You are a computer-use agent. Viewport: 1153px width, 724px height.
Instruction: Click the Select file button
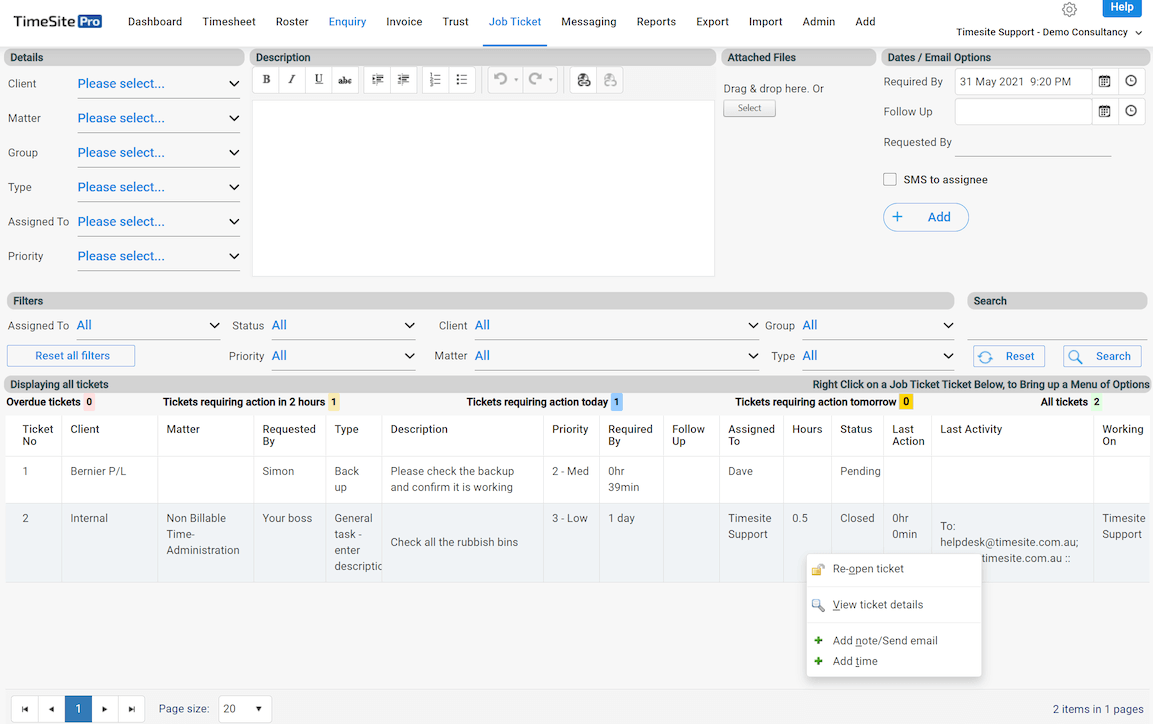pyautogui.click(x=749, y=108)
